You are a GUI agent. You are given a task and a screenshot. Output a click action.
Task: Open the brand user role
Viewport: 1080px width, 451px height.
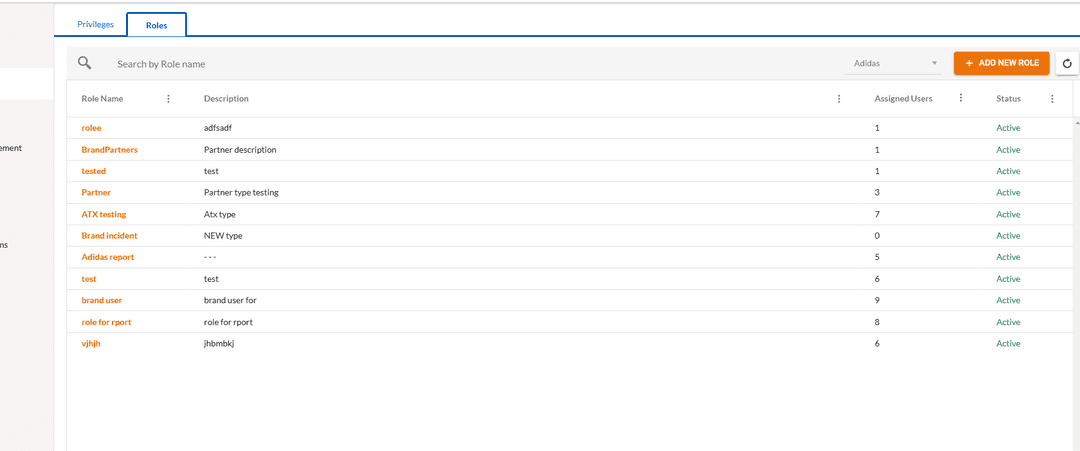[102, 300]
